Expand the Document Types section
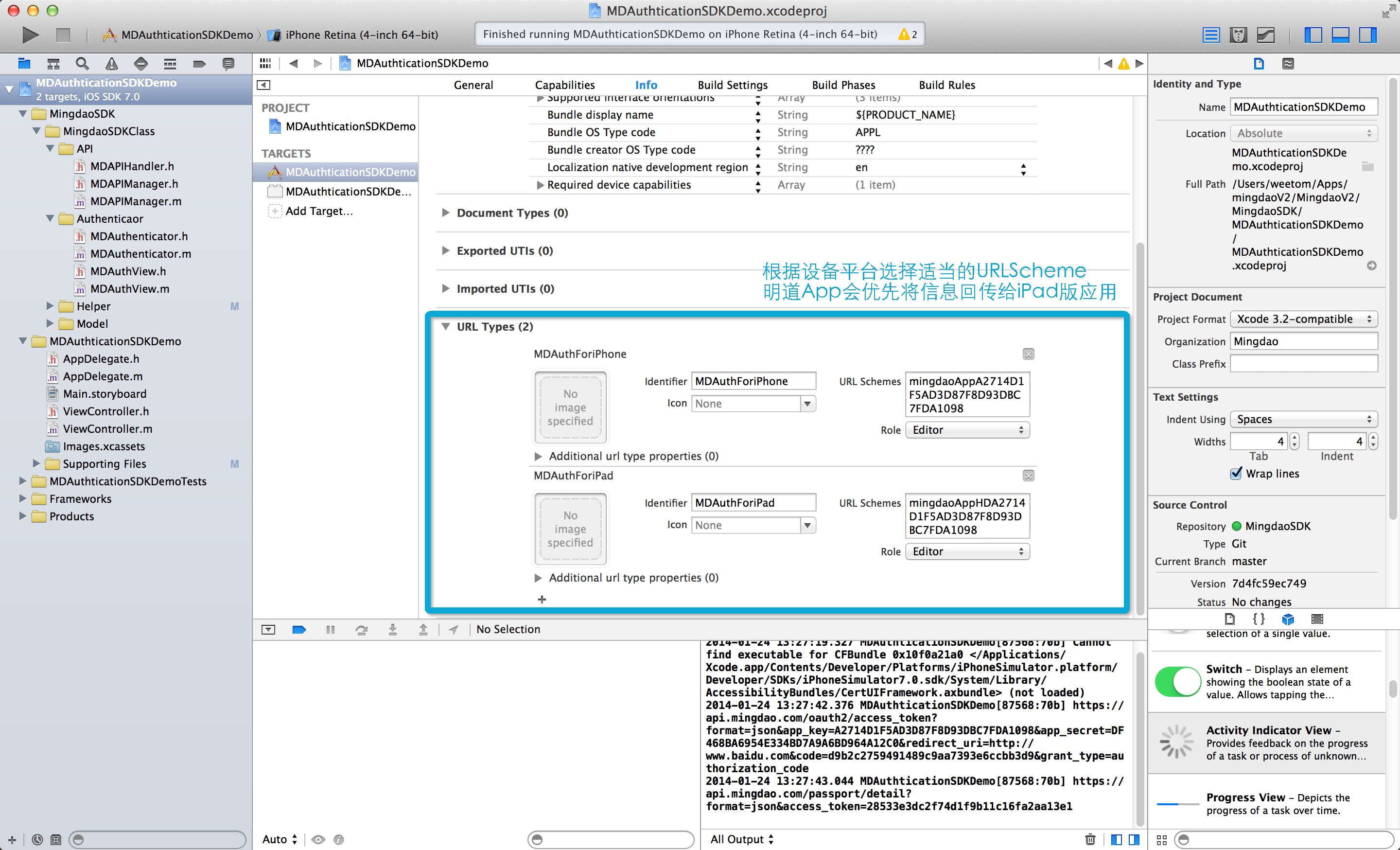This screenshot has width=1400, height=850. (446, 212)
